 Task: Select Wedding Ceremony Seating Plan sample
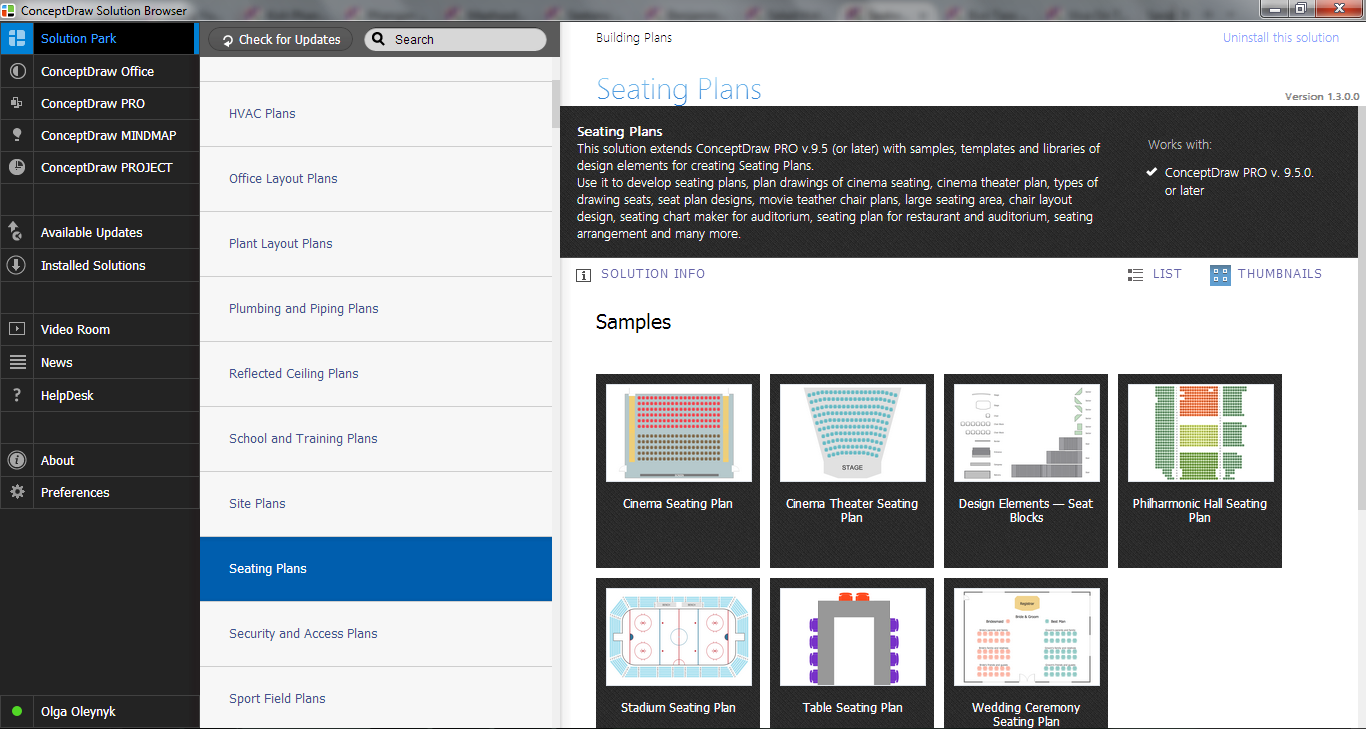1026,653
